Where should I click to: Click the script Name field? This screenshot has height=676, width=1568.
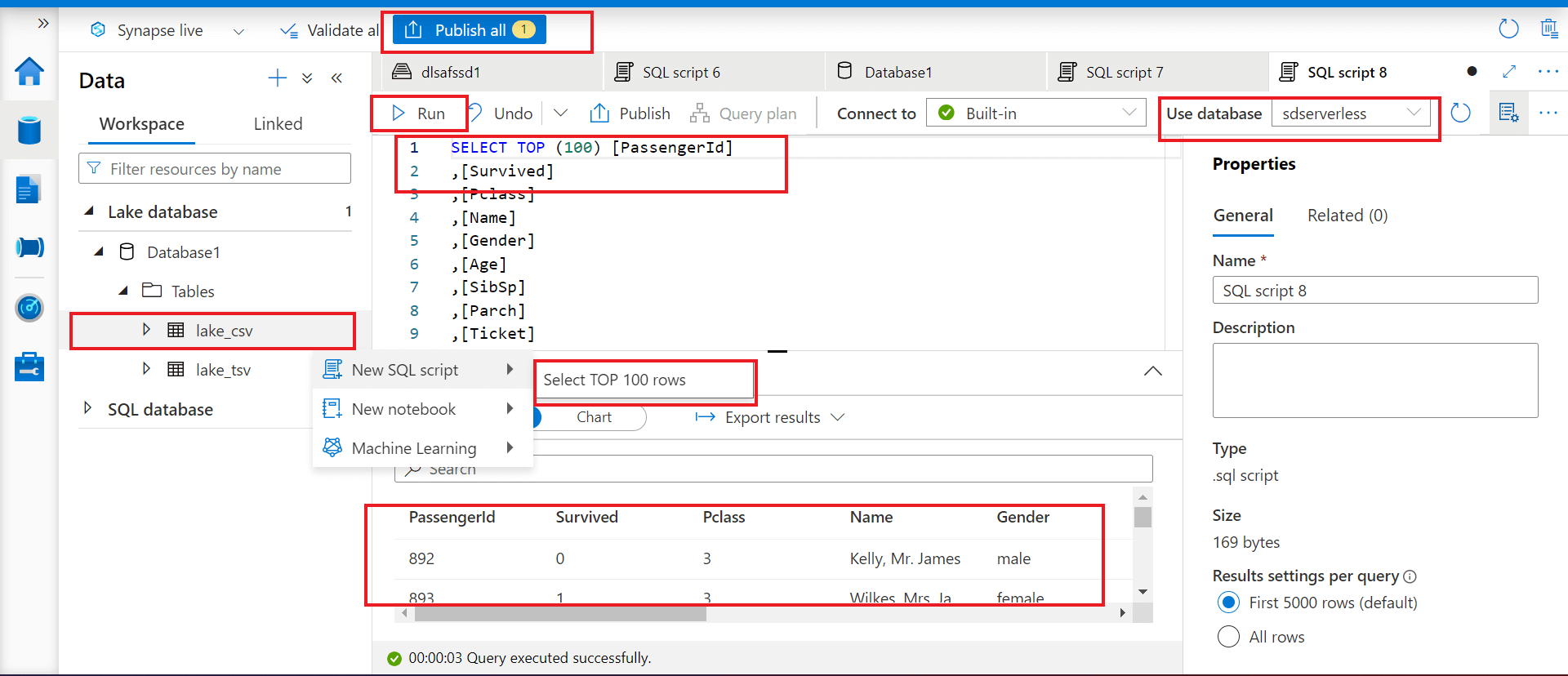[x=1375, y=291]
